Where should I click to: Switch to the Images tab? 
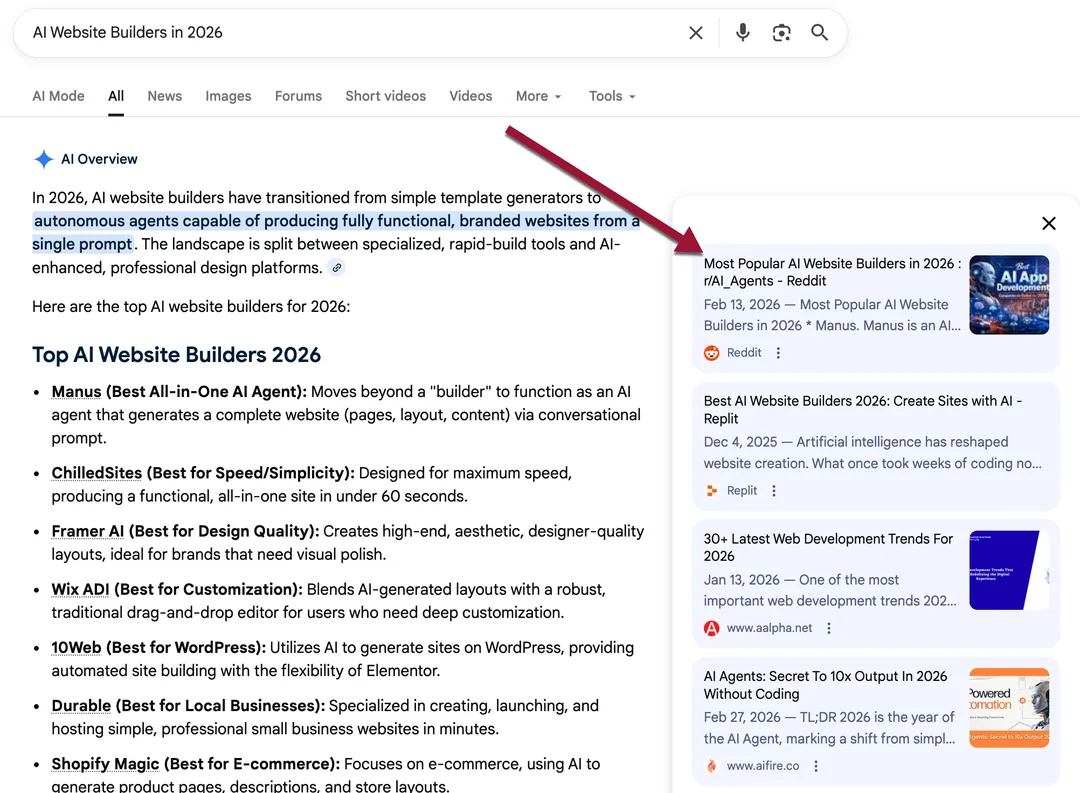point(228,96)
